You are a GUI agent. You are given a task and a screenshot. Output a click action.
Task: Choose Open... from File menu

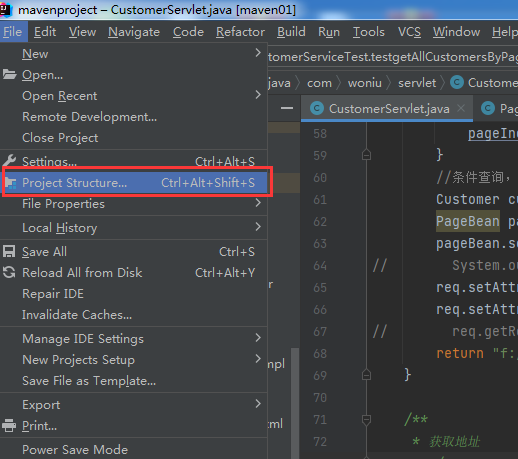pyautogui.click(x=134, y=75)
